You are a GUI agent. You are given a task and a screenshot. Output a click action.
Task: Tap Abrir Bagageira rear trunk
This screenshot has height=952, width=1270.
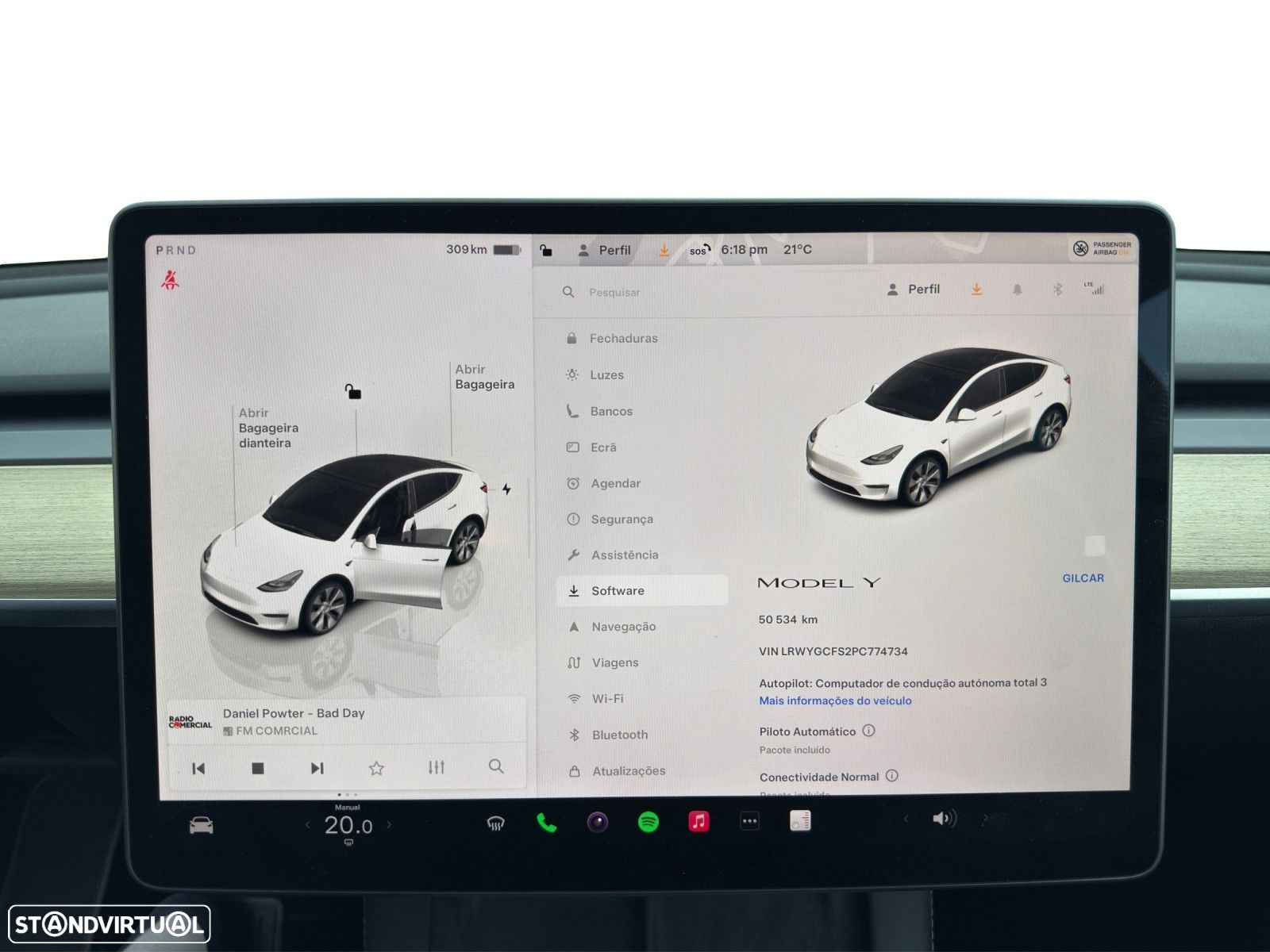click(x=484, y=377)
